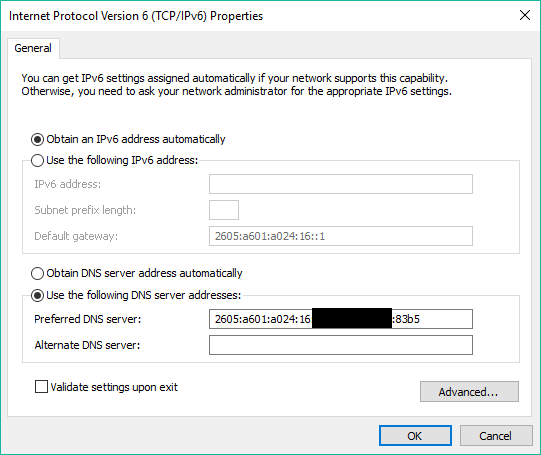Choose Use the following IPv6 address option
This screenshot has width=541, height=455.
point(37,160)
